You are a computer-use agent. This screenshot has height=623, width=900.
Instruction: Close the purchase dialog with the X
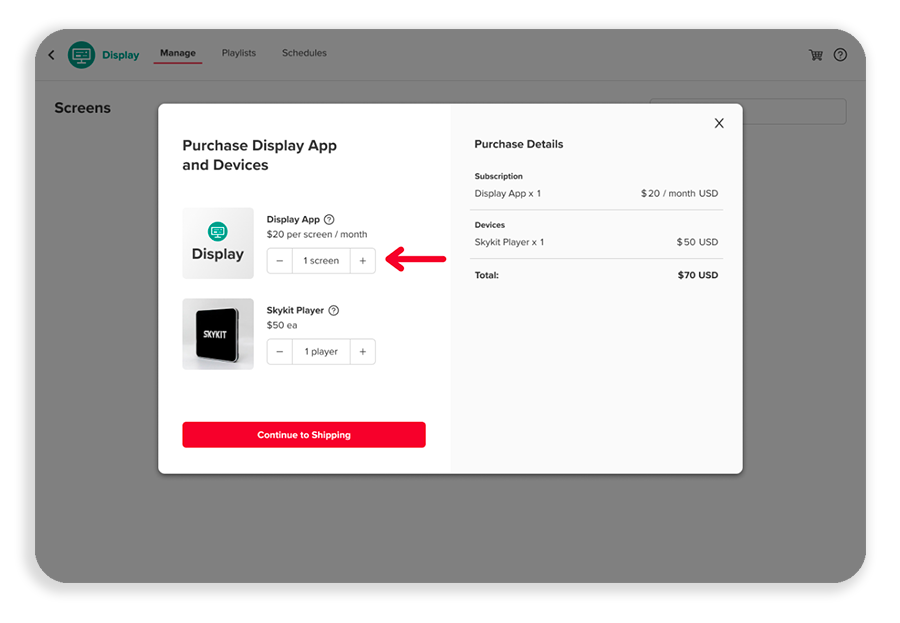coord(719,123)
